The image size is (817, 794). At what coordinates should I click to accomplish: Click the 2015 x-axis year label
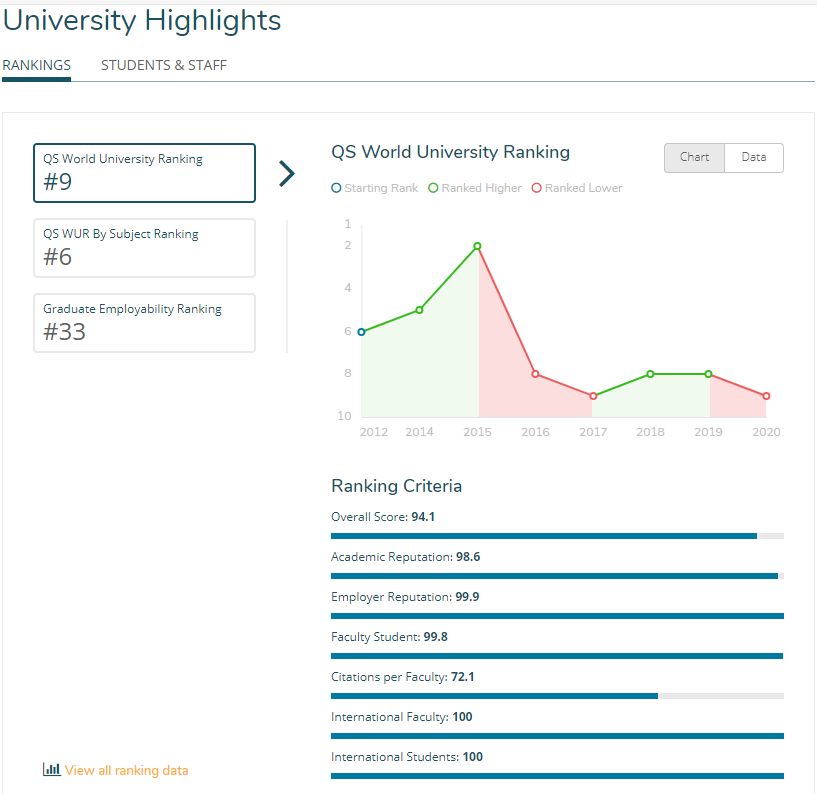click(x=477, y=432)
